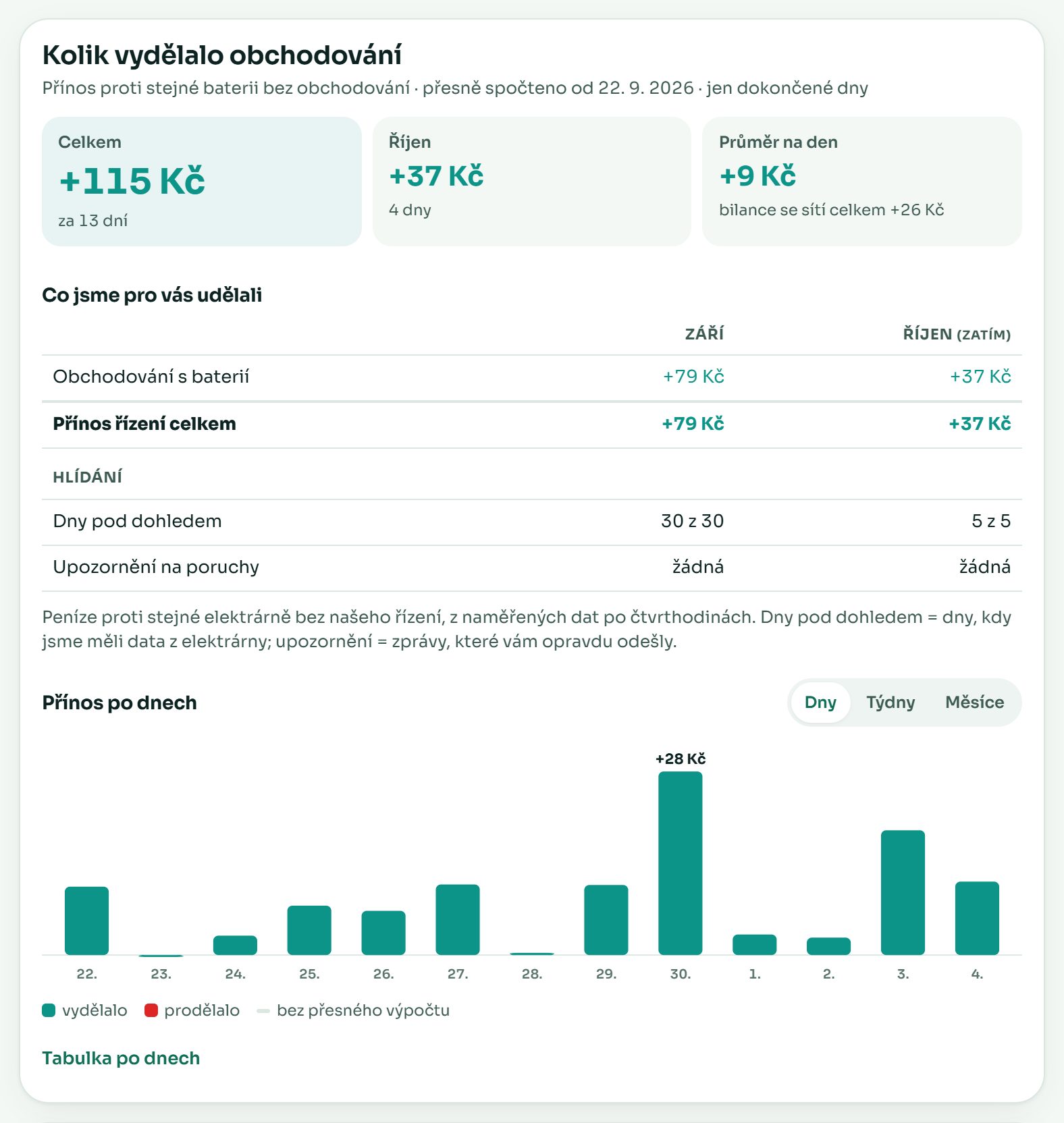Click the chart bar for day 22.
Image resolution: width=1064 pixels, height=1123 pixels.
coord(86,921)
